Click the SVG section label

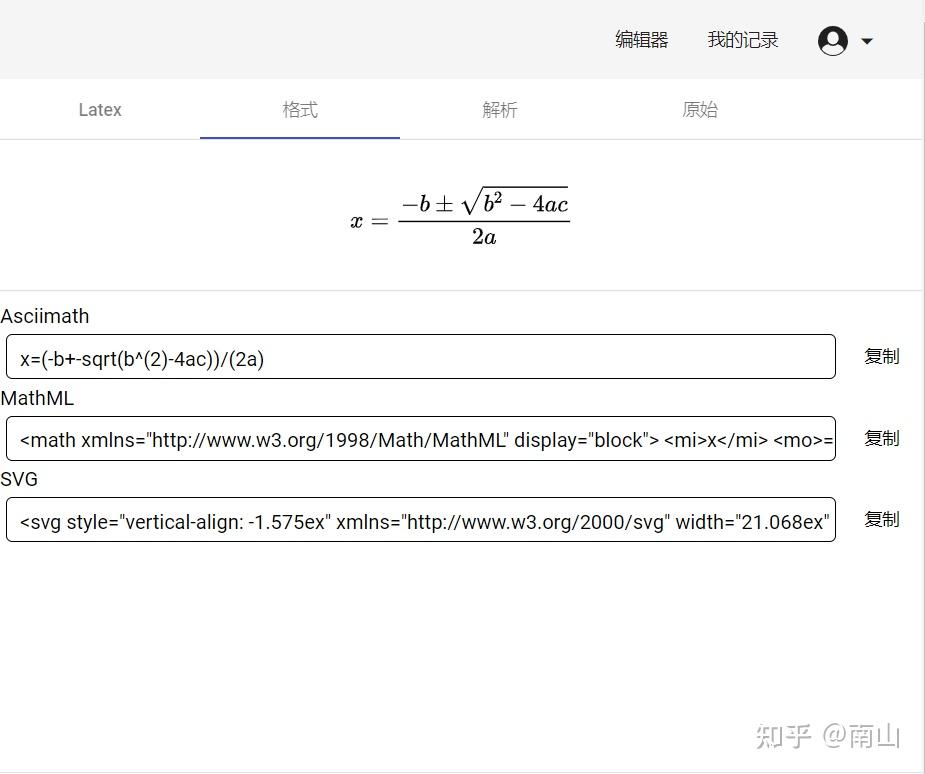click(20, 479)
